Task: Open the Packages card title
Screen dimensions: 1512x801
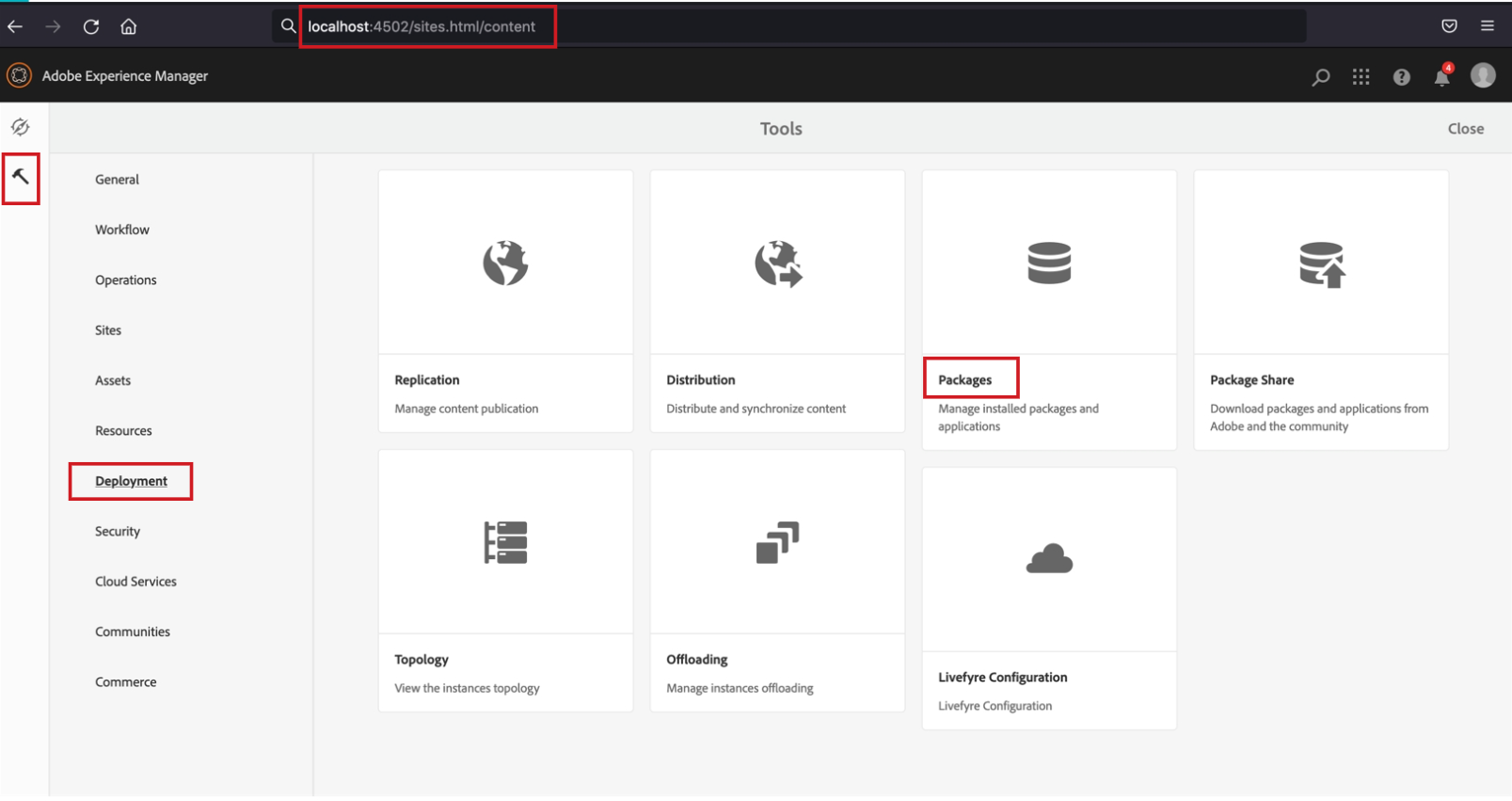Action: pyautogui.click(x=964, y=380)
